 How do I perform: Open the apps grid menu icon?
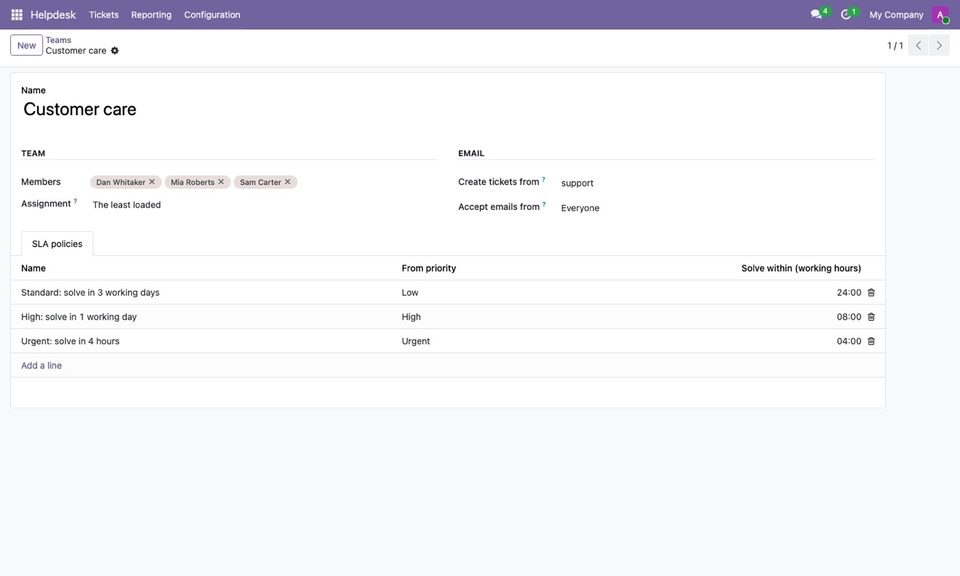17,14
